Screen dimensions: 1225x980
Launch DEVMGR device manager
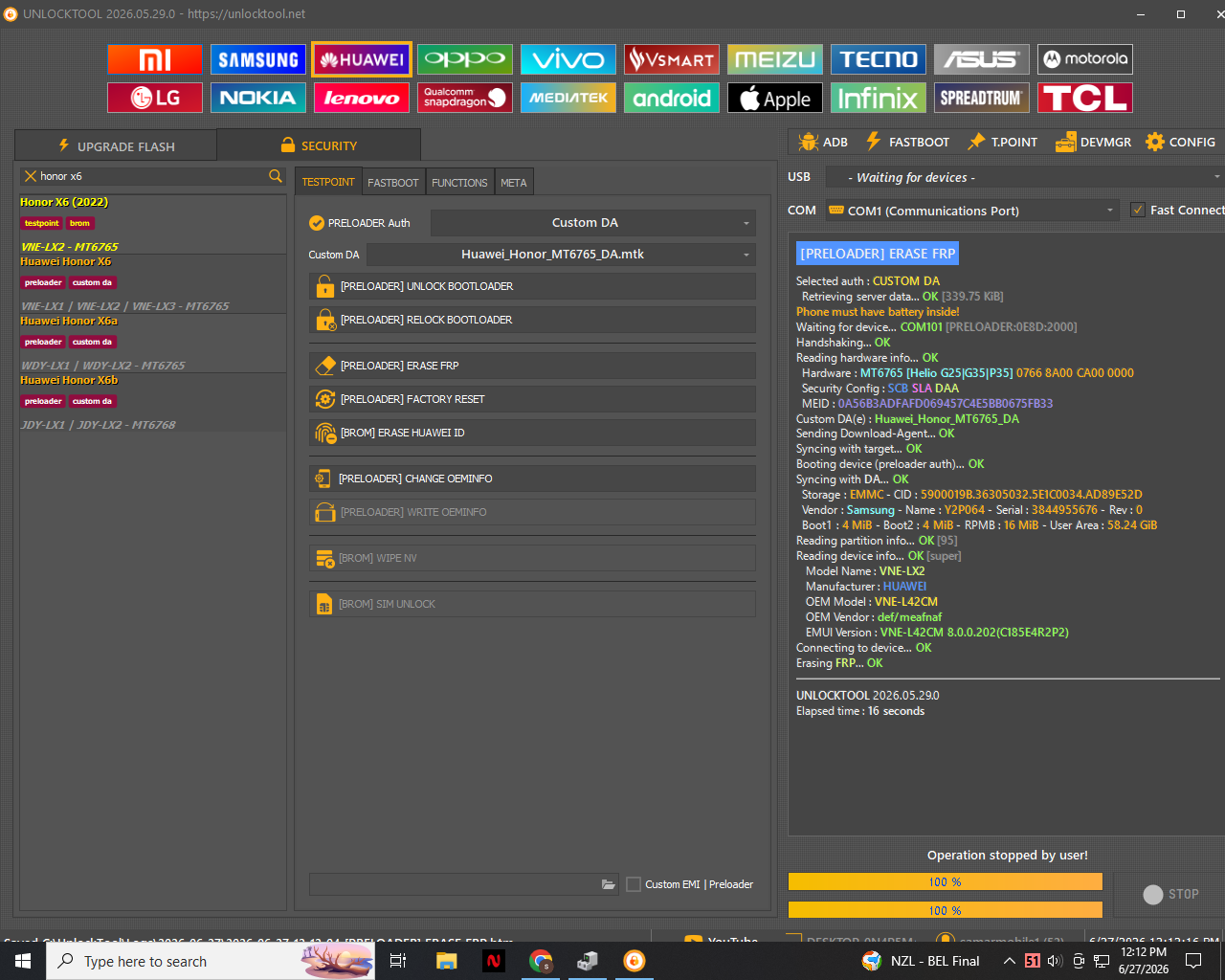[x=1093, y=142]
